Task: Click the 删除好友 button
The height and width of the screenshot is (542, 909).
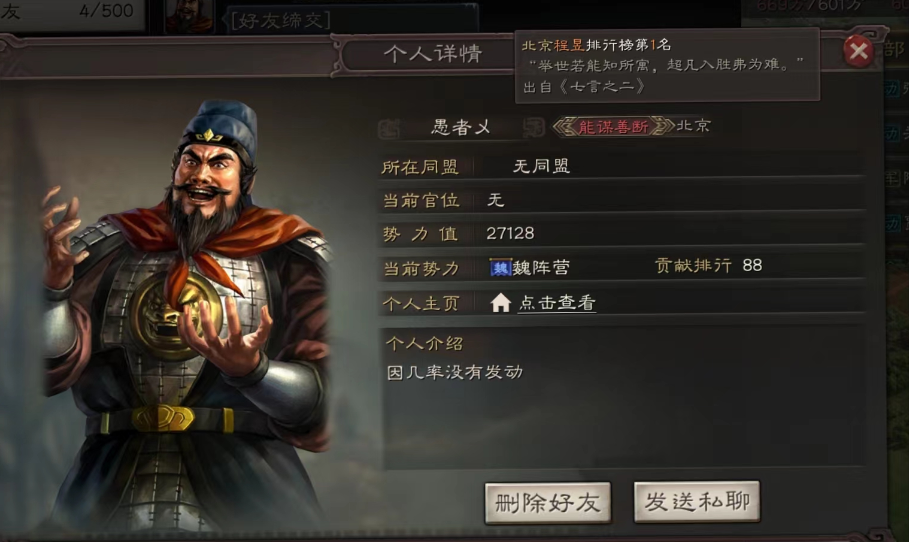Action: click(548, 503)
